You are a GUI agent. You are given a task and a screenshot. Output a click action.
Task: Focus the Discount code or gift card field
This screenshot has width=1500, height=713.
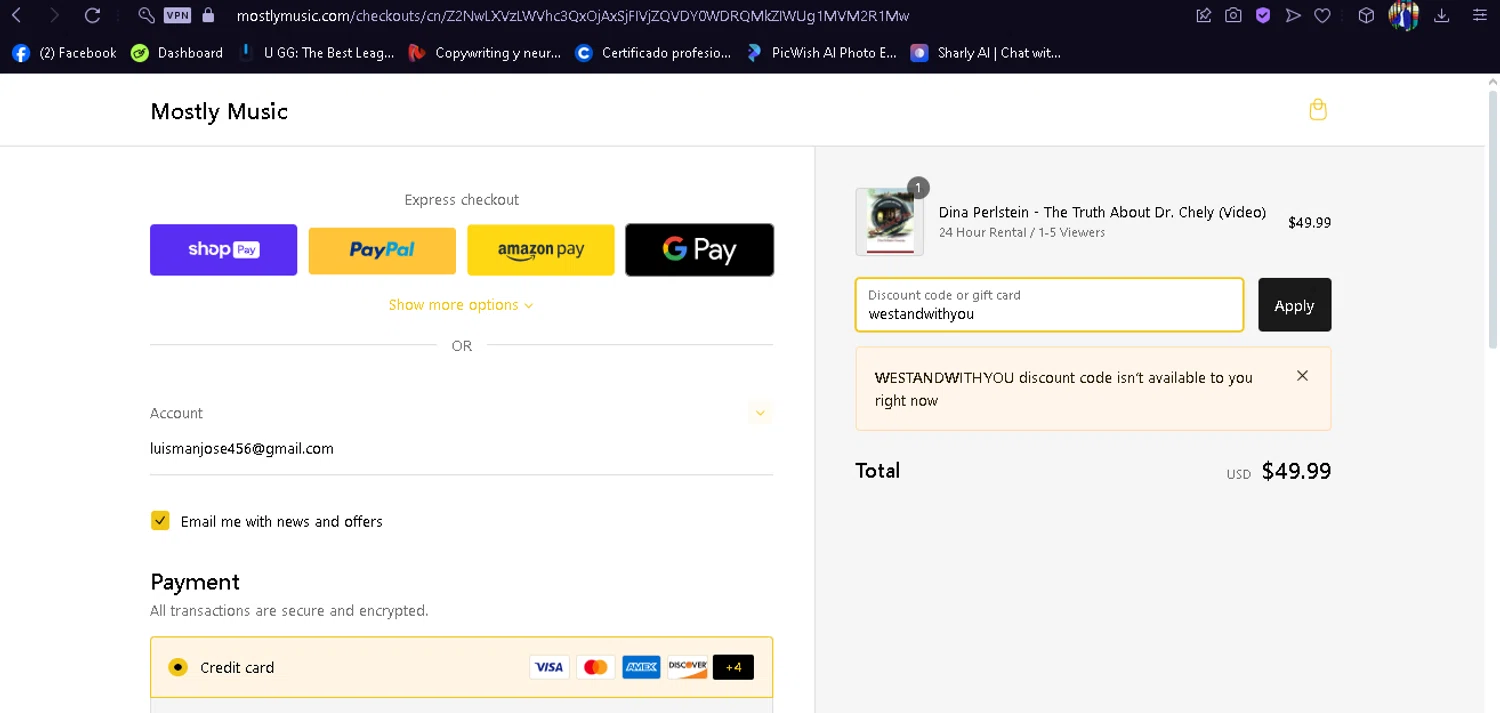pyautogui.click(x=1049, y=304)
